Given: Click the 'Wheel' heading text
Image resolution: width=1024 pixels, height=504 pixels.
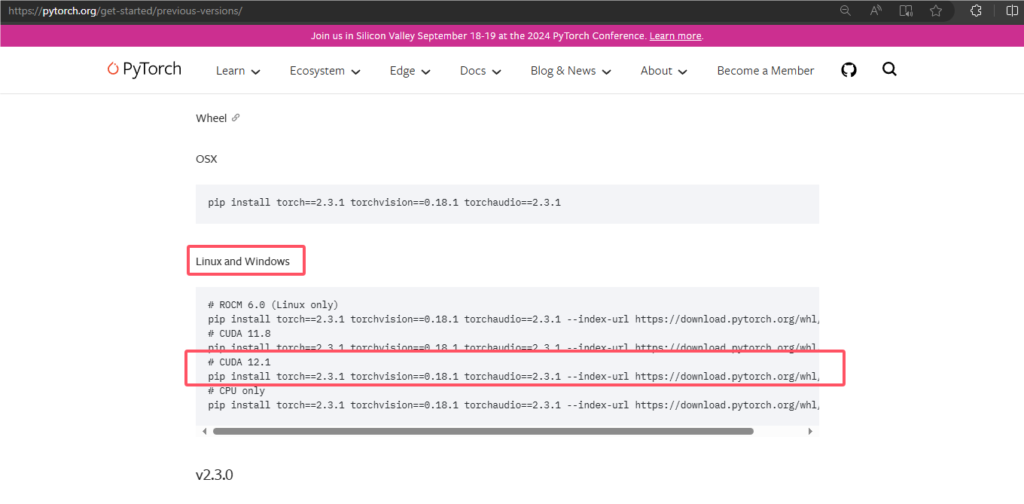Looking at the screenshot, I should pyautogui.click(x=211, y=118).
